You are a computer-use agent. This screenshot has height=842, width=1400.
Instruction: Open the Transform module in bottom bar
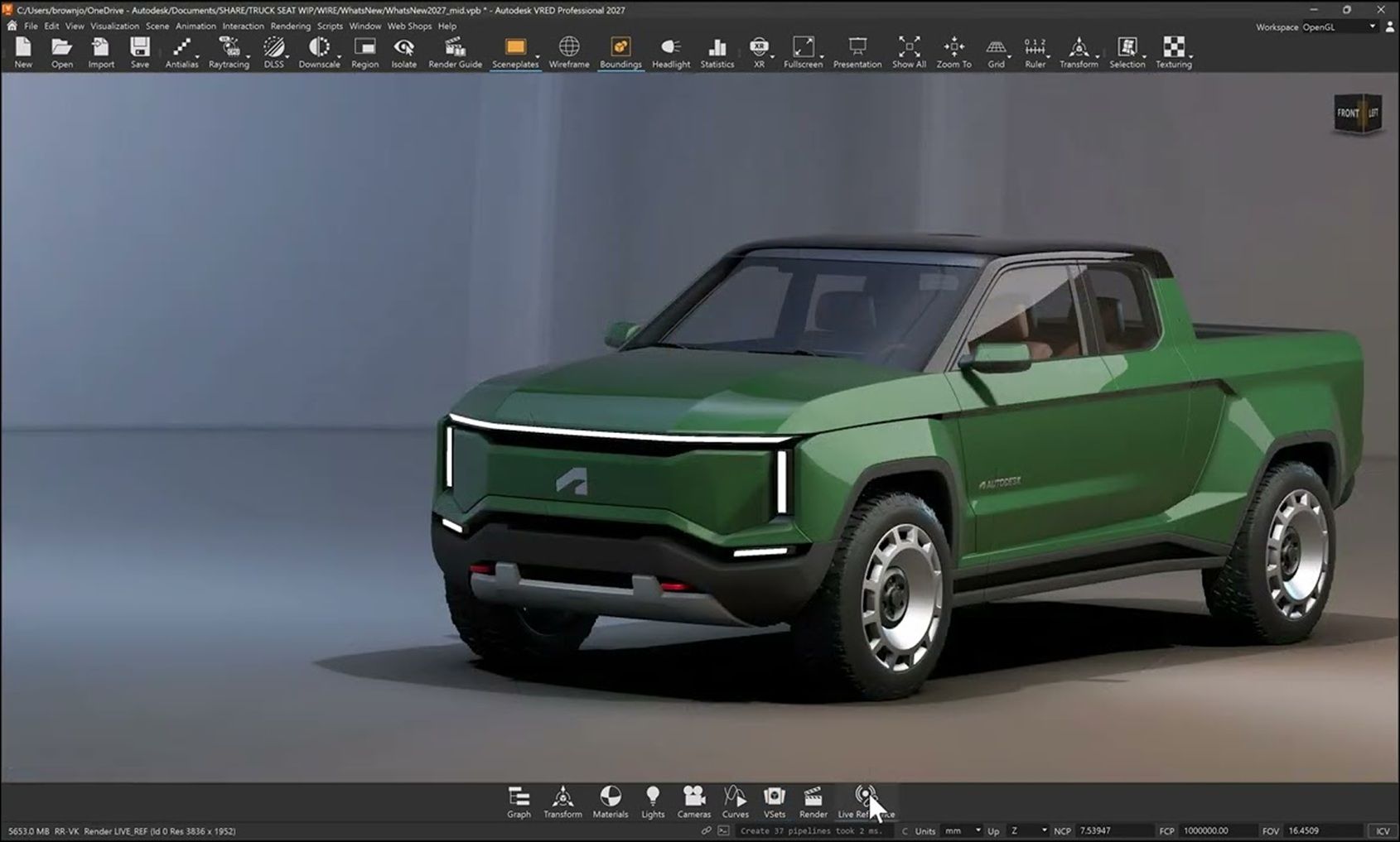(x=562, y=802)
